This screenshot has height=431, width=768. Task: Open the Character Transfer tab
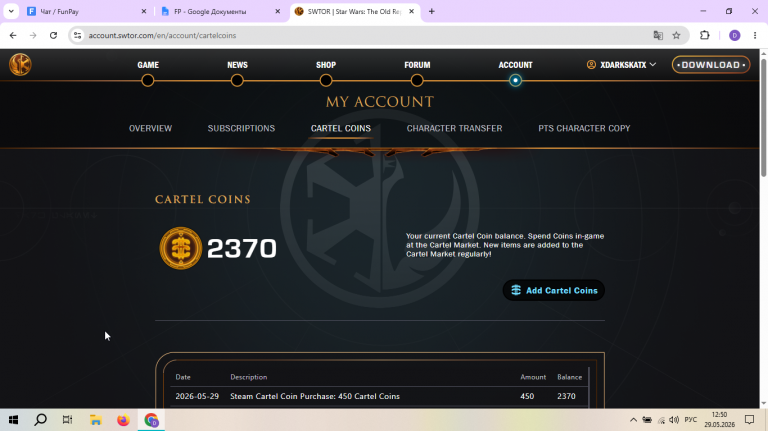[x=454, y=128]
